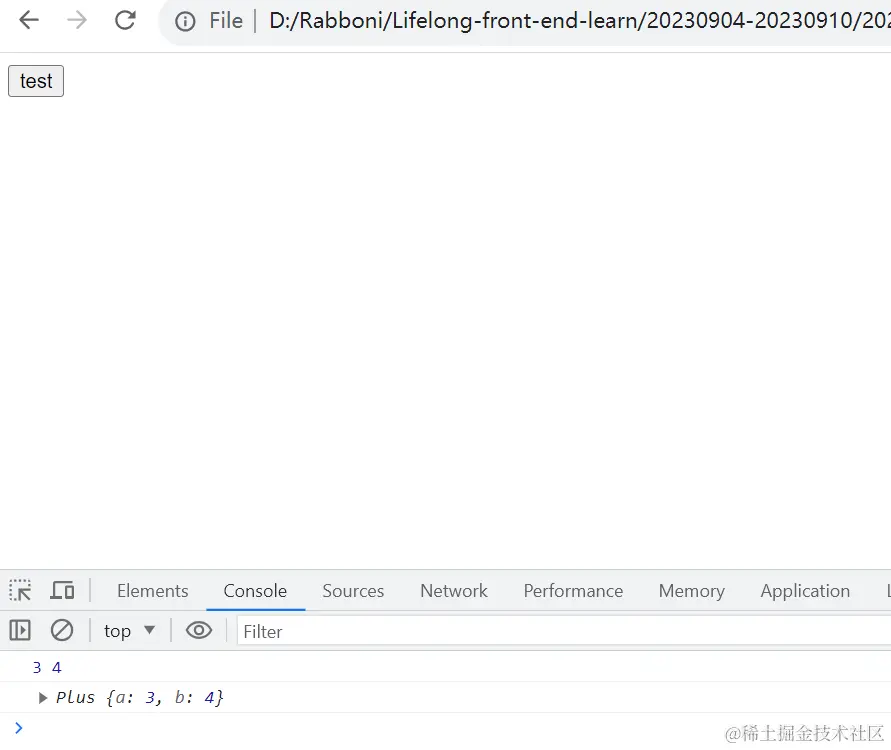View site information via the info icon

[x=185, y=22]
